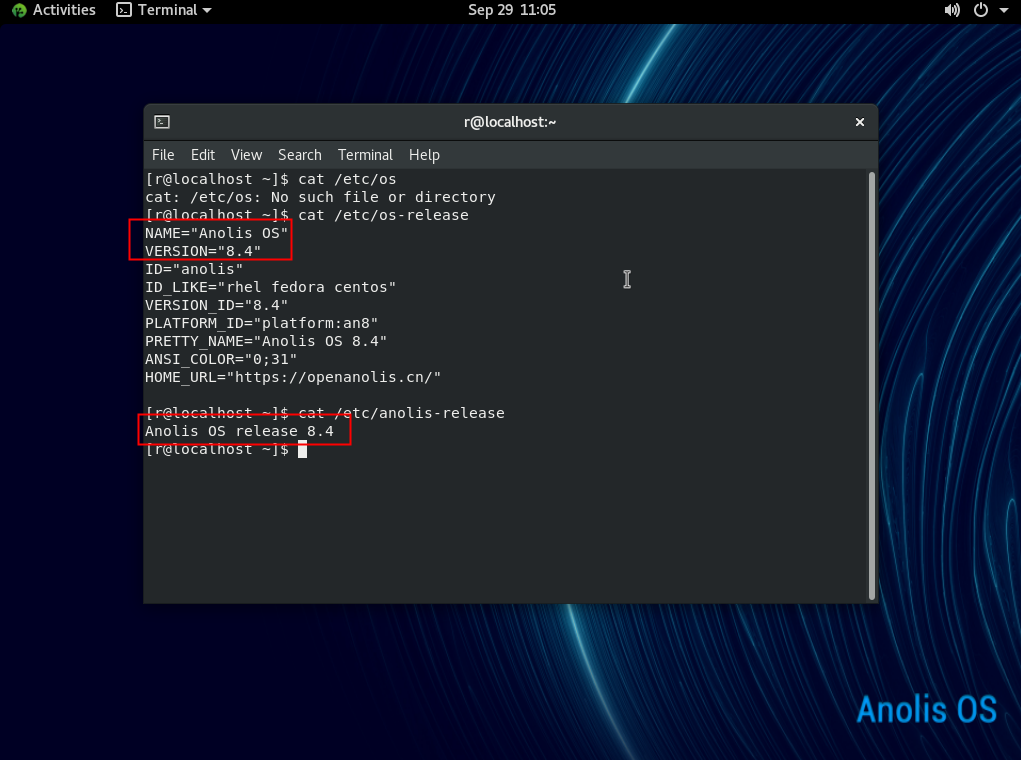
Task: Expand the Terminal app menu dropdown arrow
Action: (x=207, y=10)
